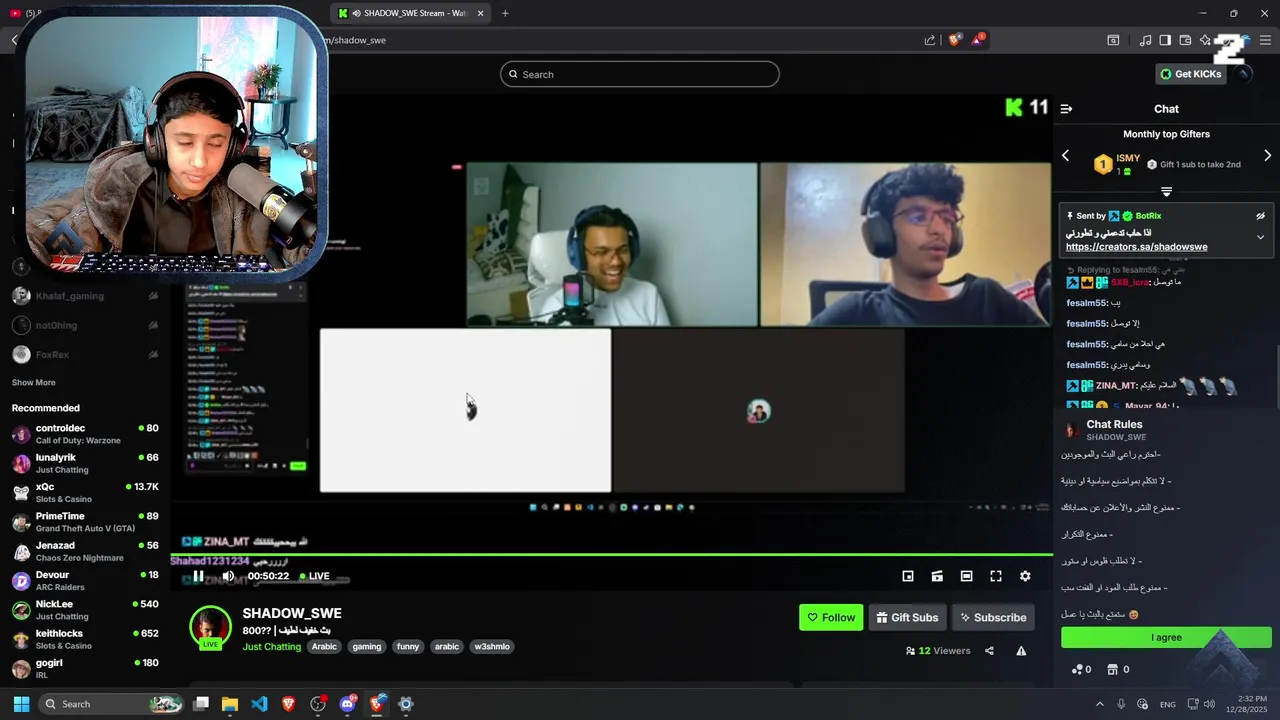The image size is (1280, 720).
Task: Open player settings gear icon
Action: click(1025, 576)
